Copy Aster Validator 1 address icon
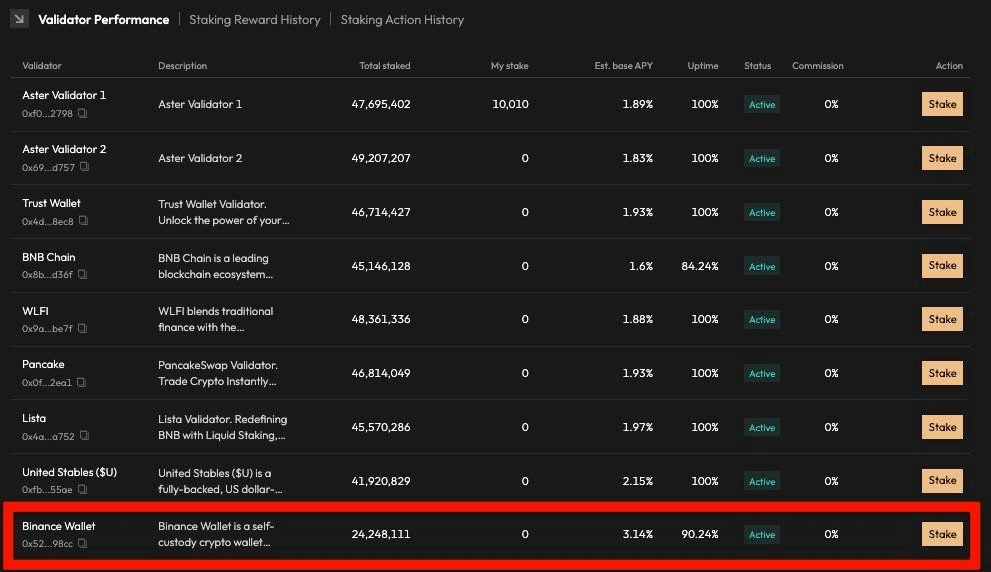 tap(82, 113)
